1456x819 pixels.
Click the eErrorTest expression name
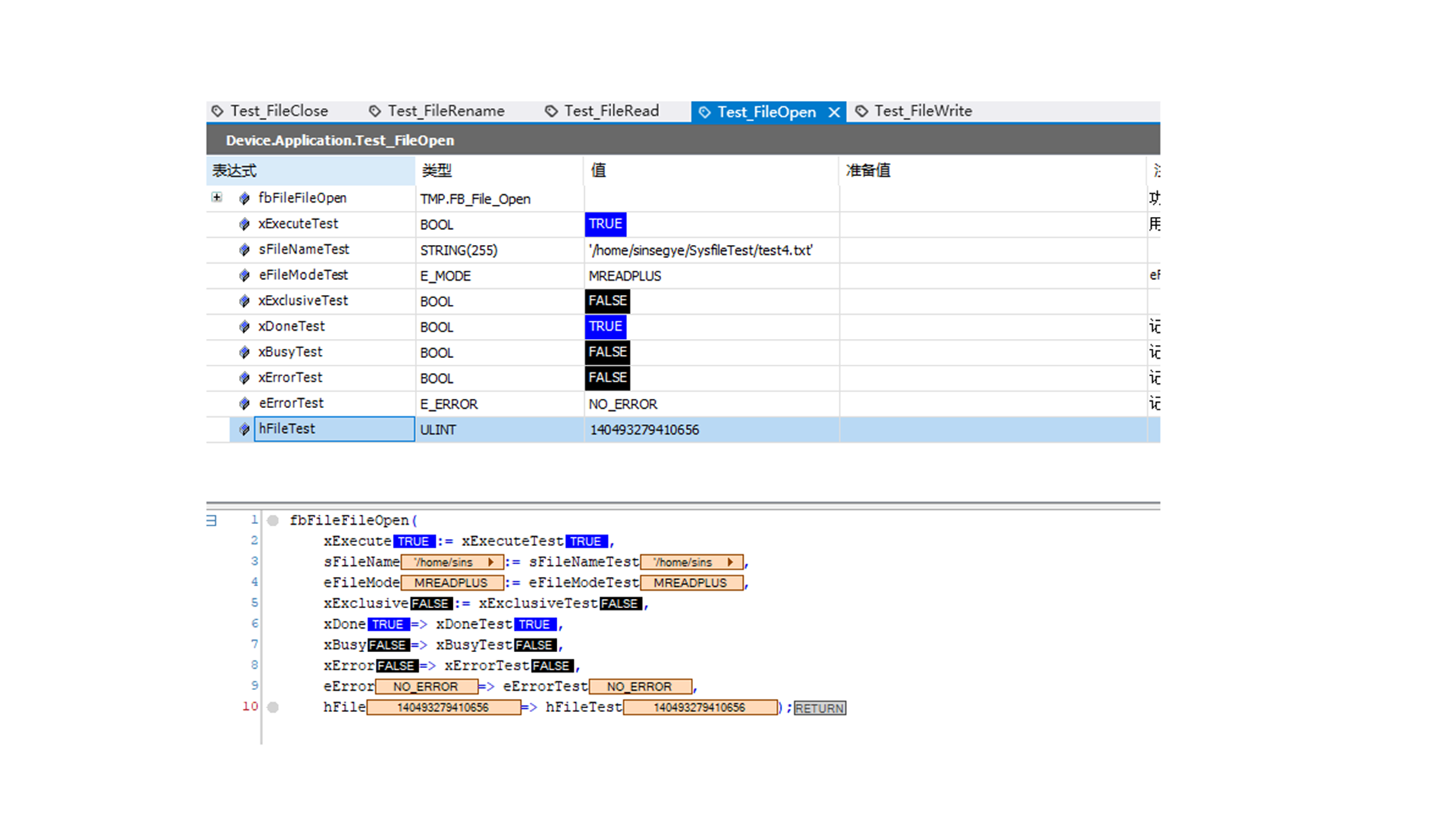click(291, 403)
